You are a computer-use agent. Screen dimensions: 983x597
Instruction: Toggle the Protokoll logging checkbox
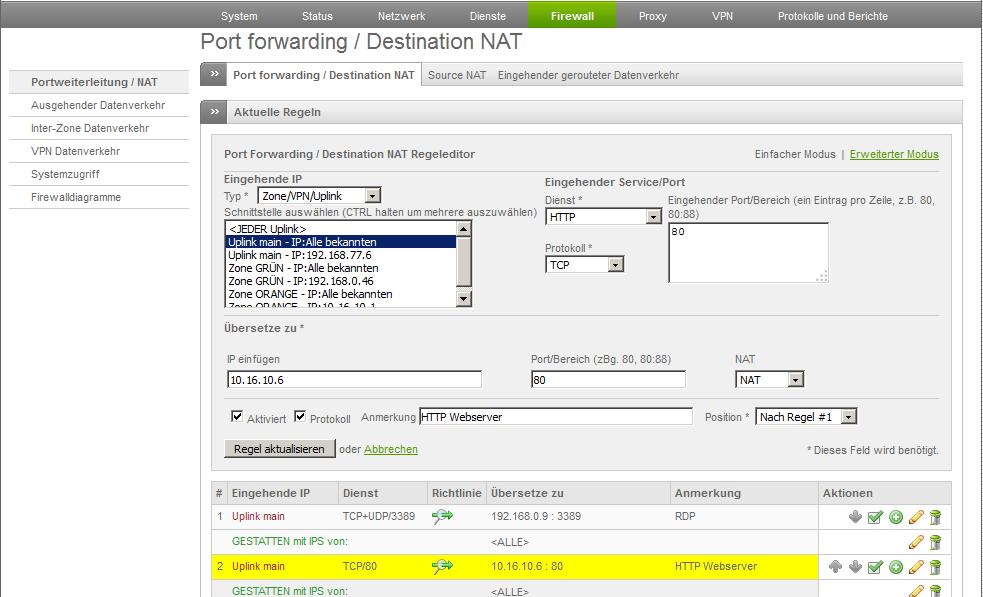click(x=300, y=416)
